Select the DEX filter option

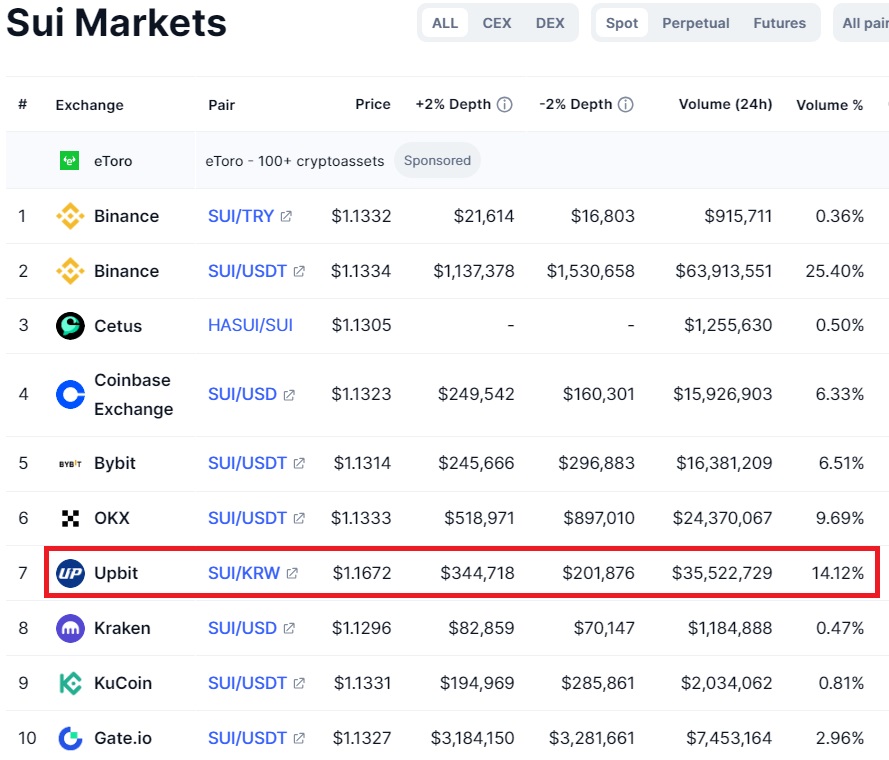550,23
